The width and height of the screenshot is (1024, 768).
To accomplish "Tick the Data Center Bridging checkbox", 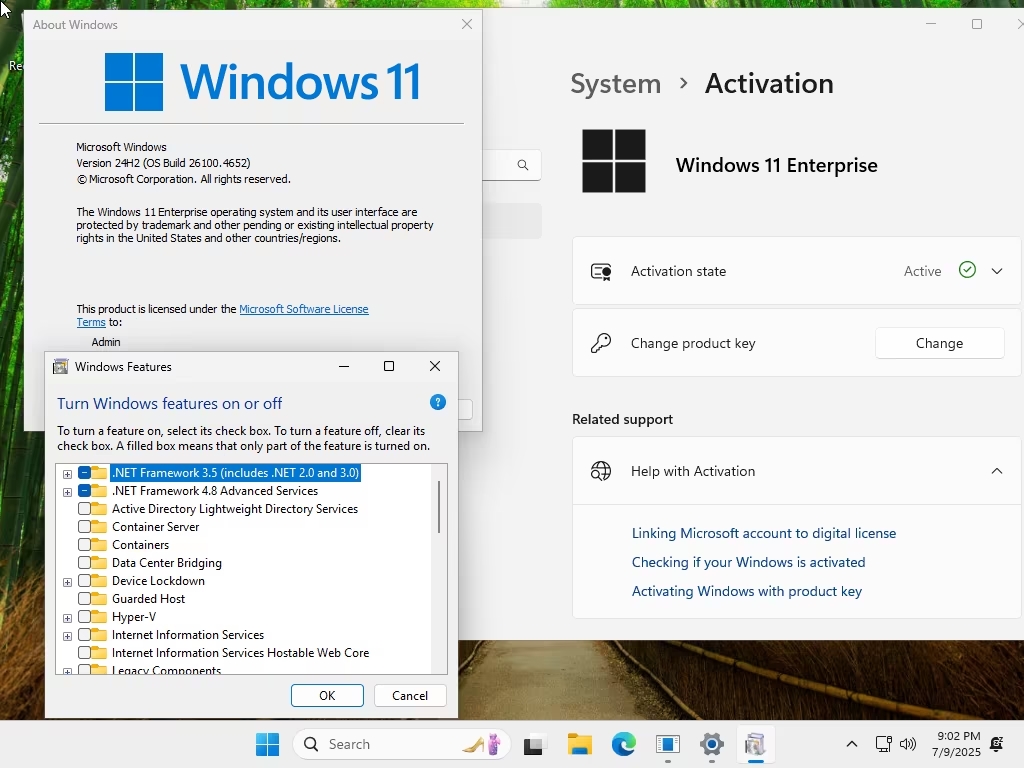I will click(x=84, y=562).
